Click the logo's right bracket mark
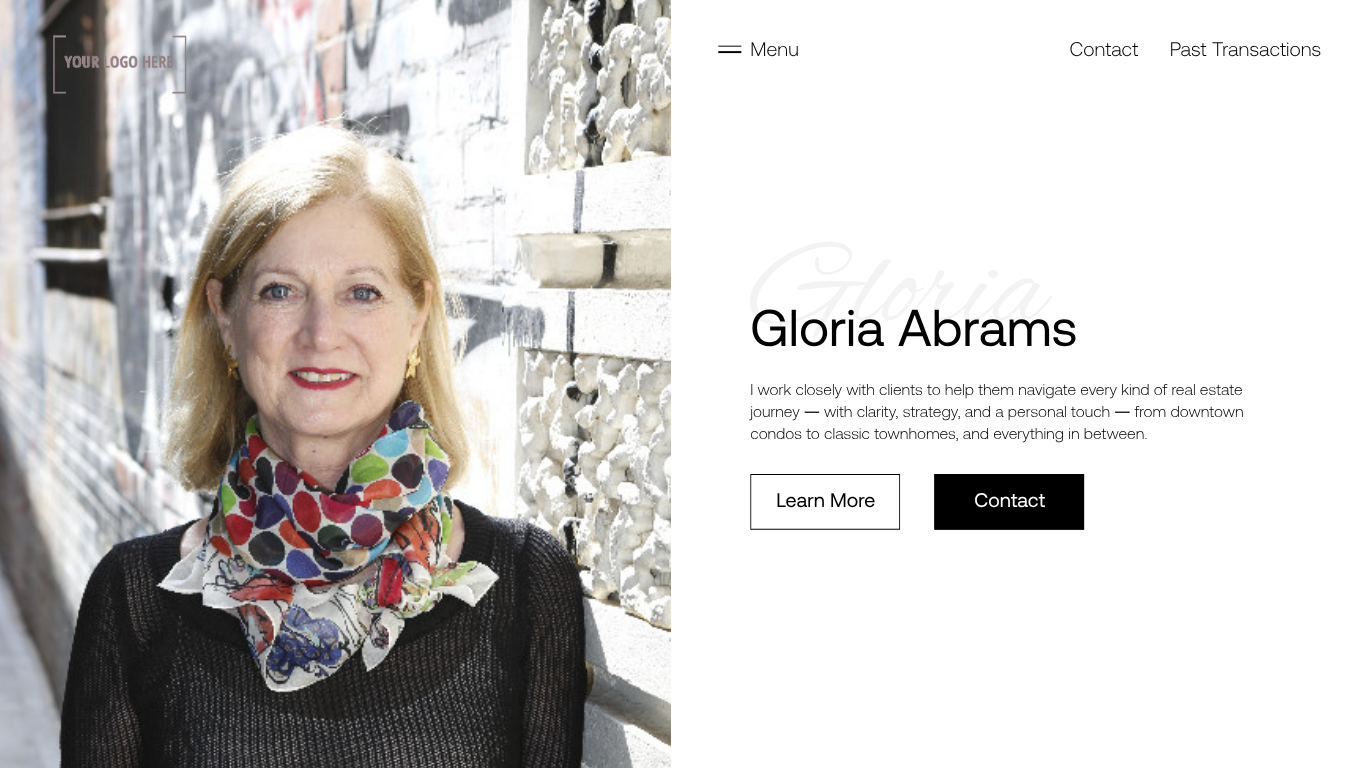The height and width of the screenshot is (768, 1366). pos(181,64)
